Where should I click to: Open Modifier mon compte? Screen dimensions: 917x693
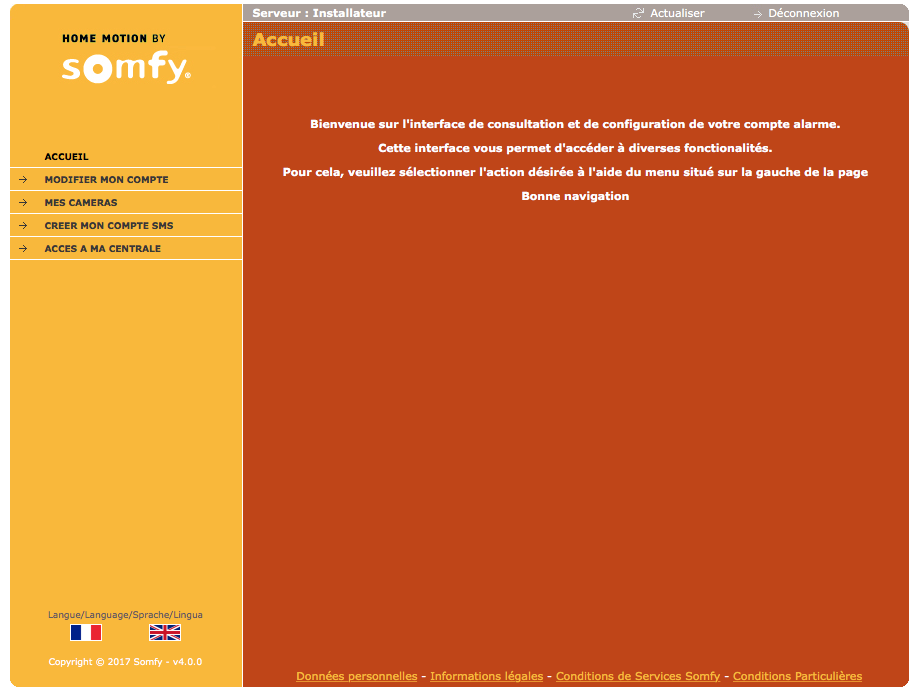coord(106,180)
